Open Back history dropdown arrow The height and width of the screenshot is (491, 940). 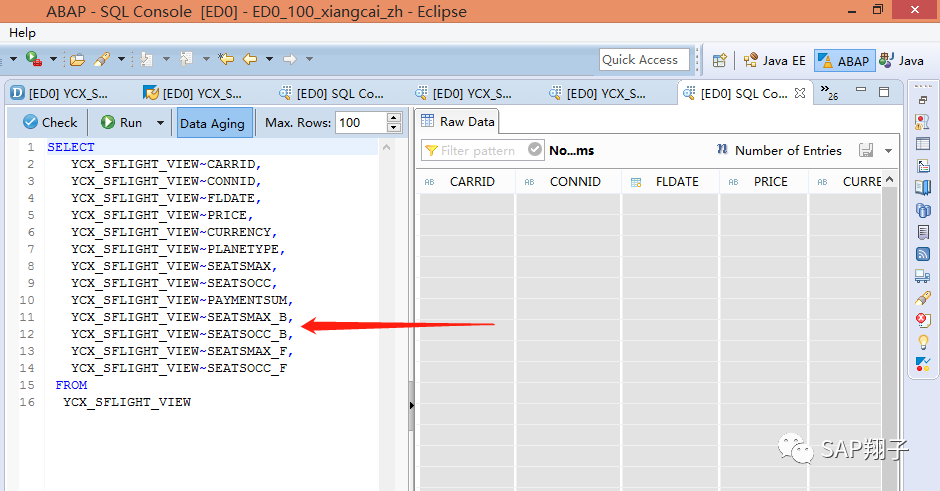point(269,59)
